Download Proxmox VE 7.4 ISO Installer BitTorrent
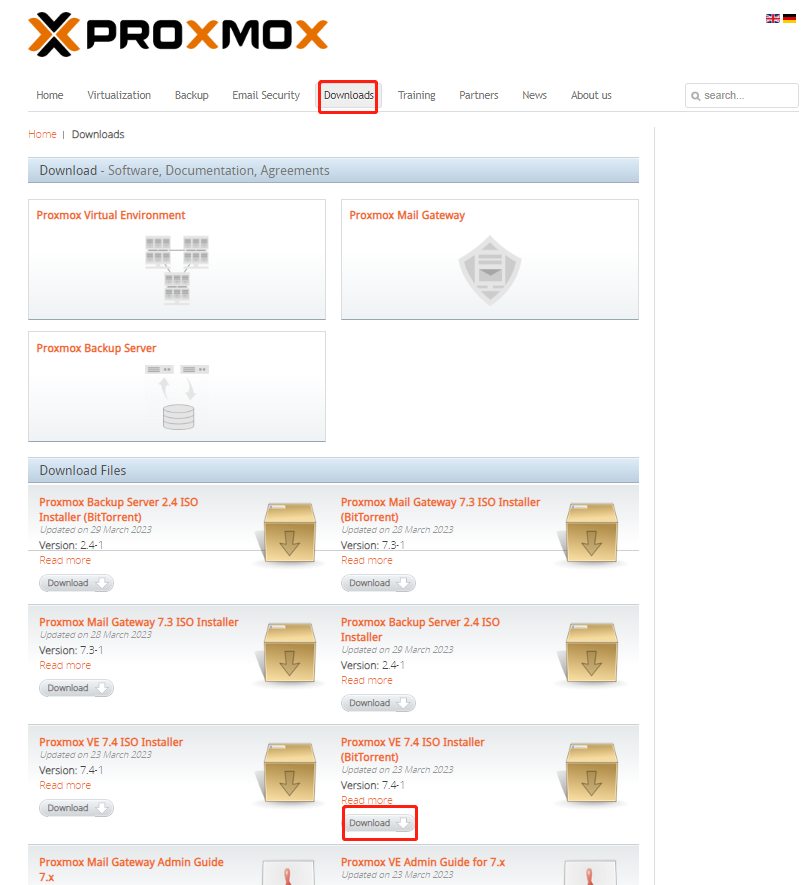The width and height of the screenshot is (801, 885). [379, 822]
